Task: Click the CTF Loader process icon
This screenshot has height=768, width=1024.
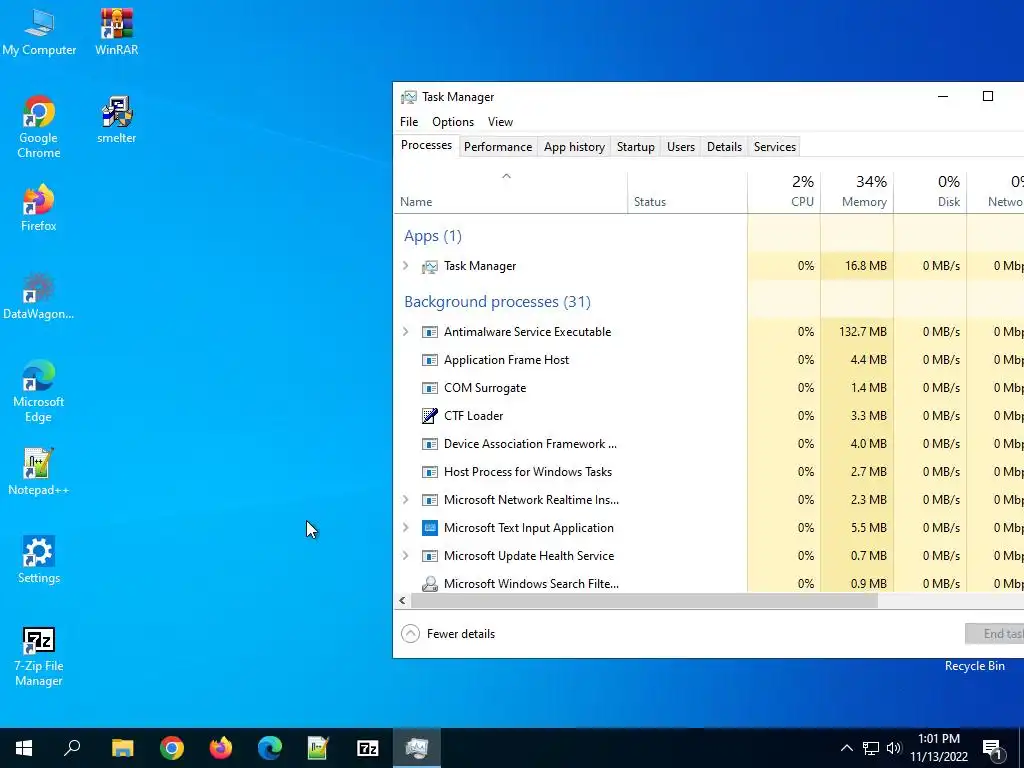Action: 430,416
